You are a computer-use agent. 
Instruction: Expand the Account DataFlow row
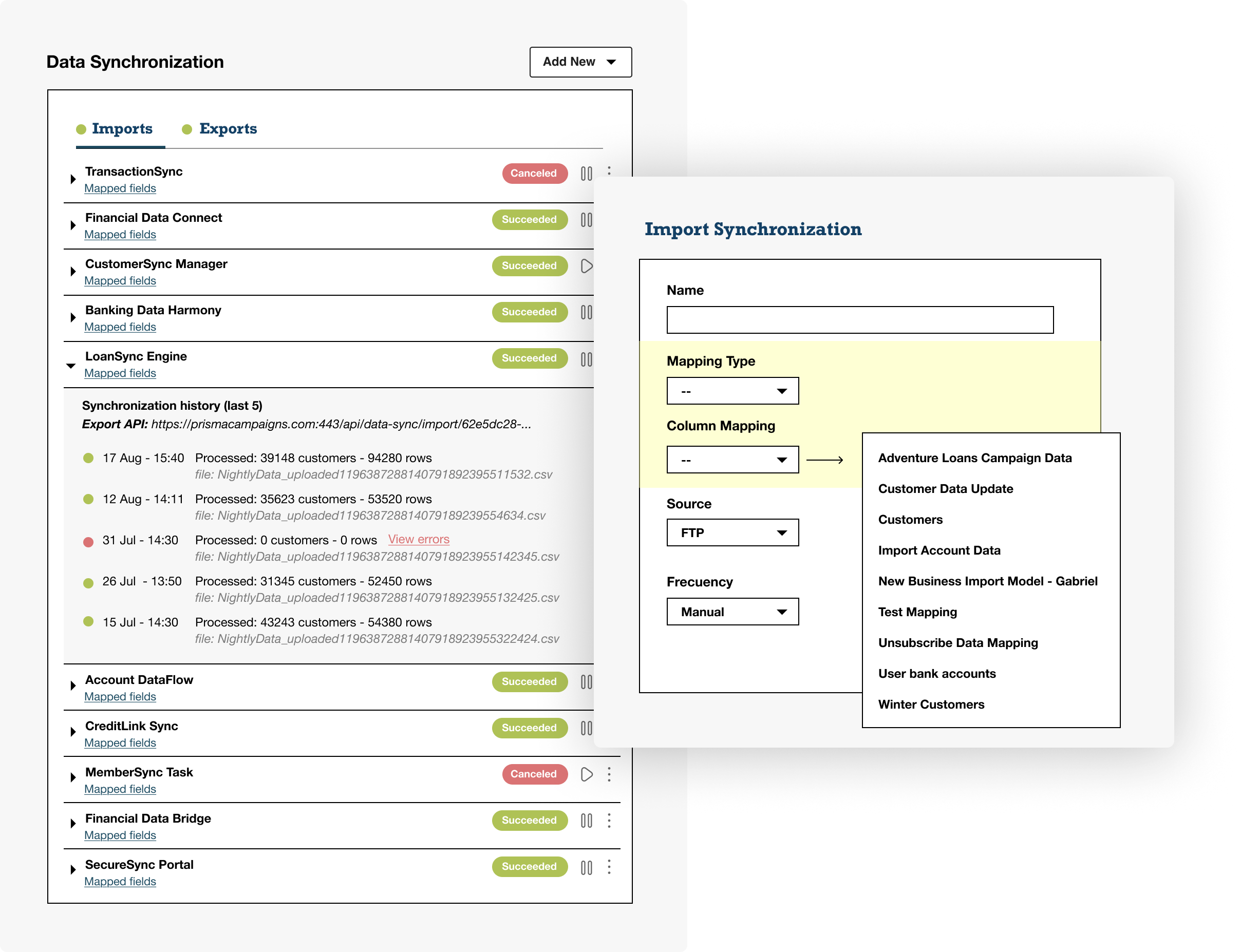click(x=72, y=686)
